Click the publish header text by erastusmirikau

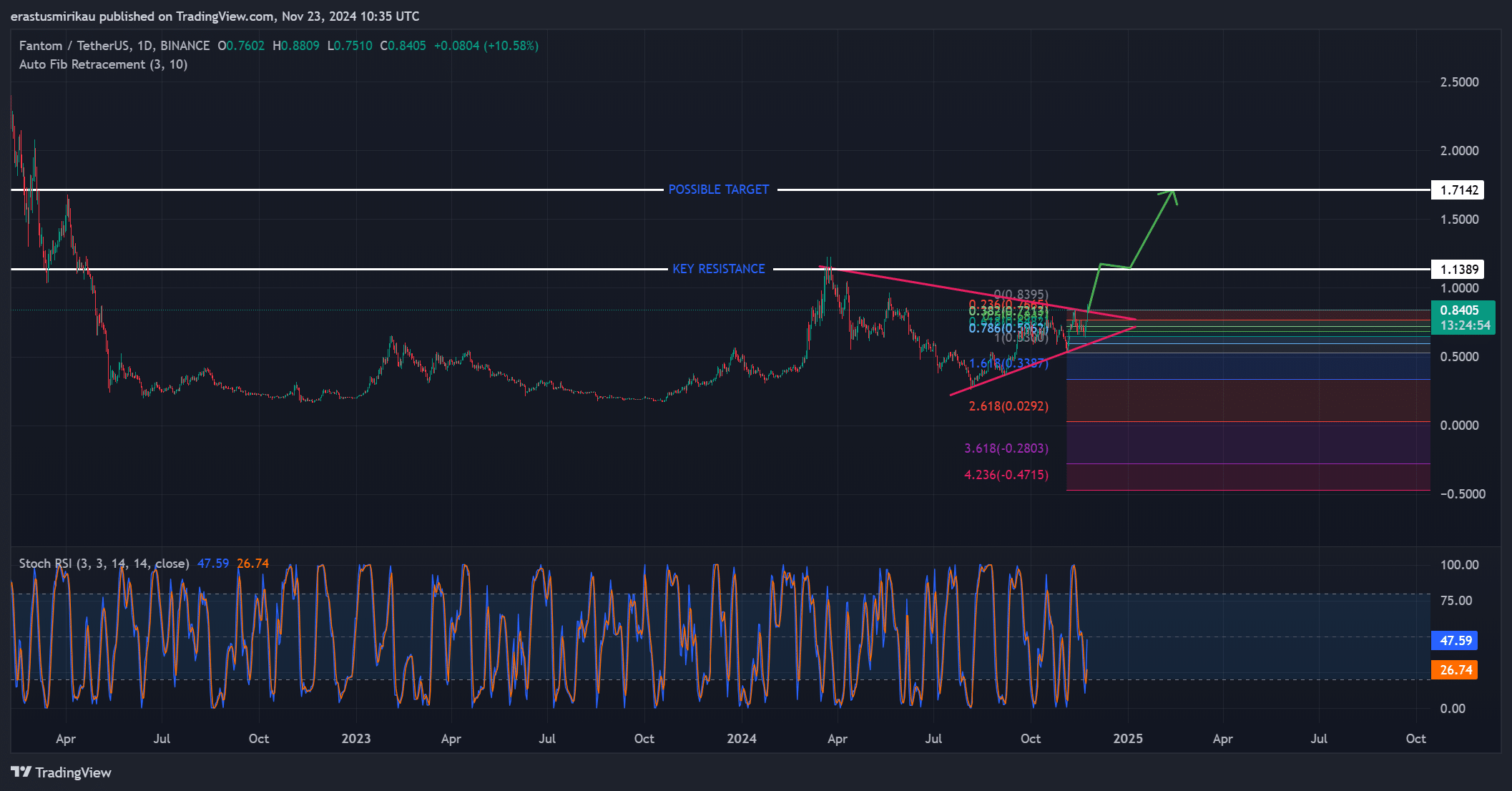click(x=215, y=16)
